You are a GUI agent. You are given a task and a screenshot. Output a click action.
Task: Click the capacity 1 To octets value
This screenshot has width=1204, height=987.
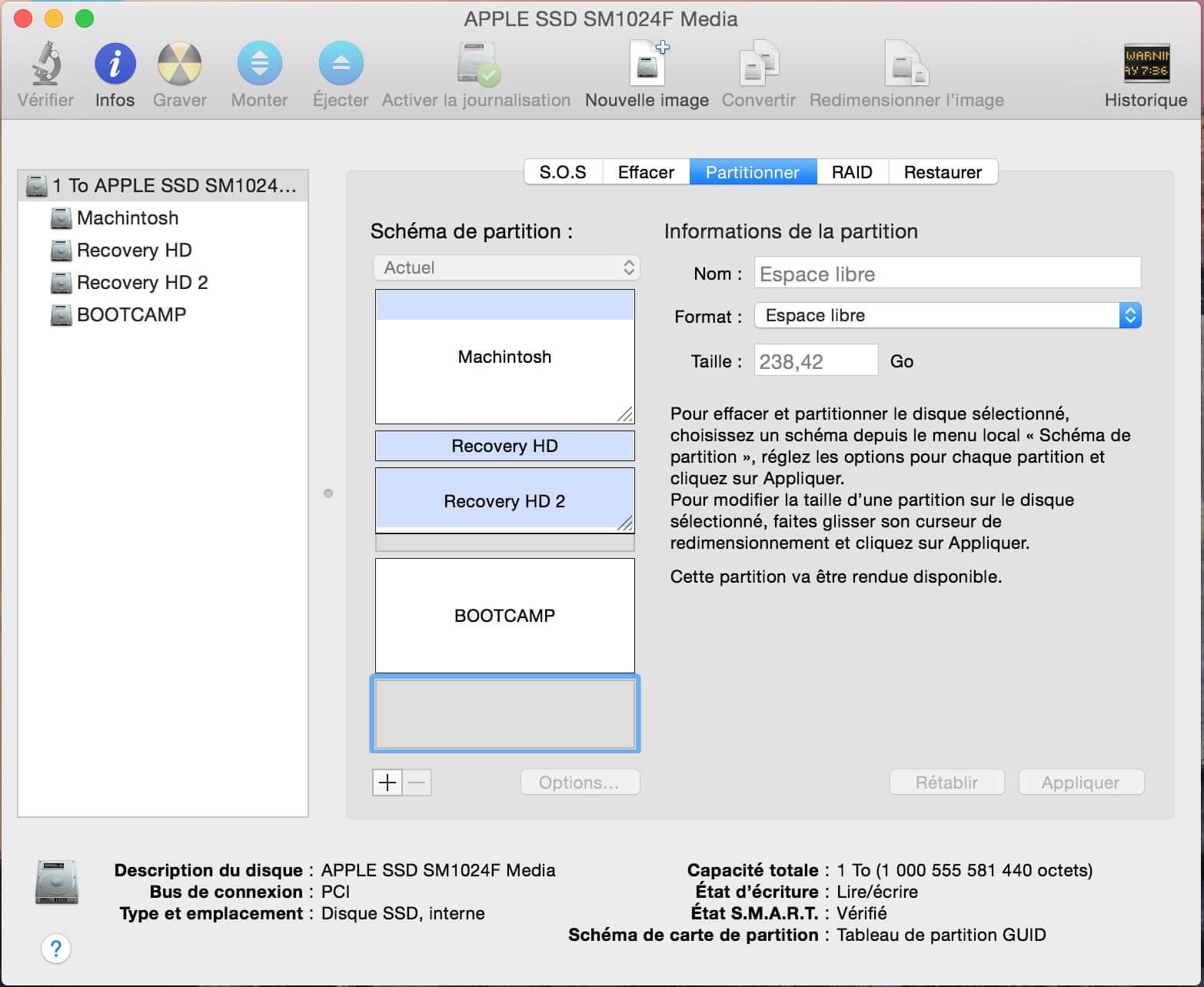click(964, 870)
